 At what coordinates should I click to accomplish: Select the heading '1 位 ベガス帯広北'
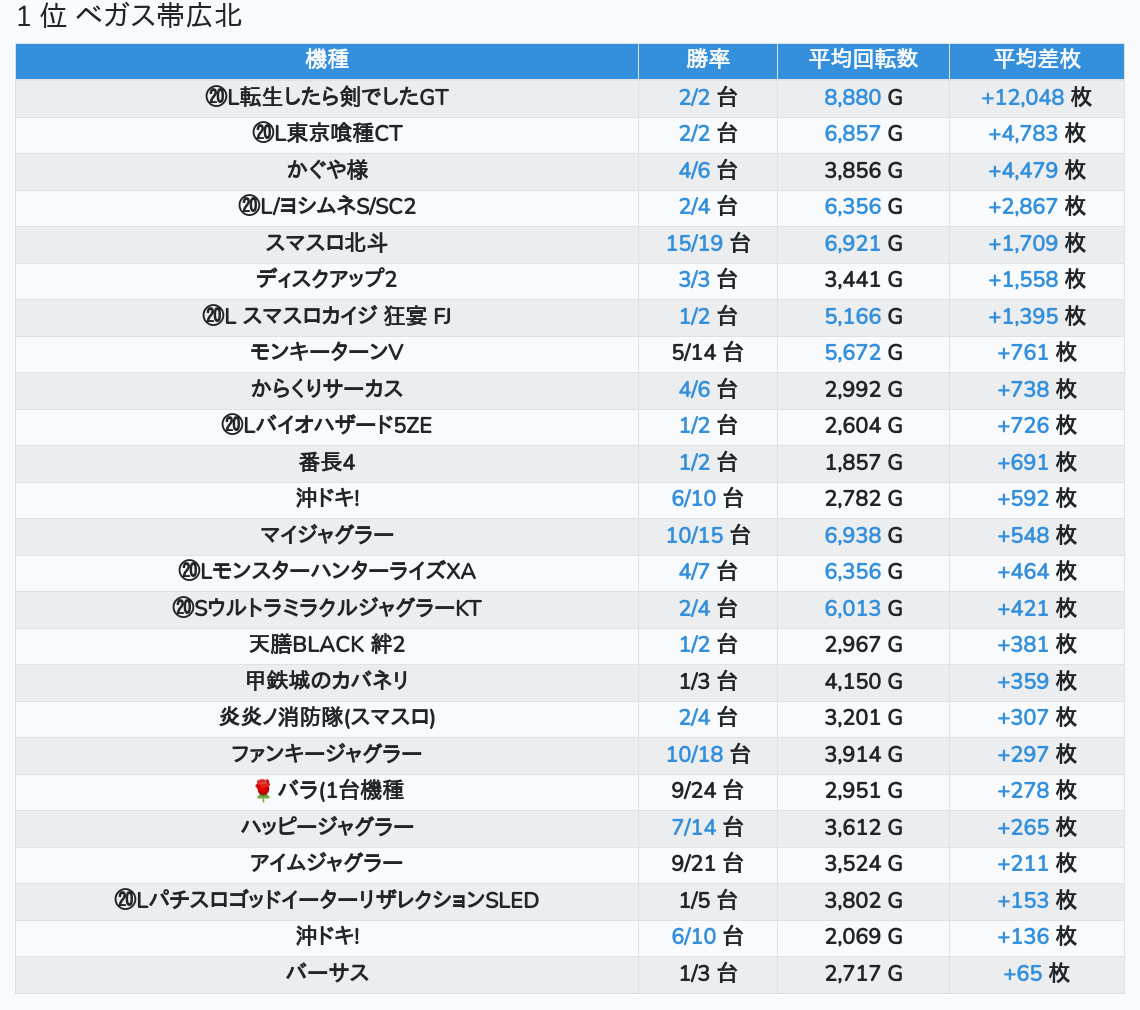pos(129,16)
